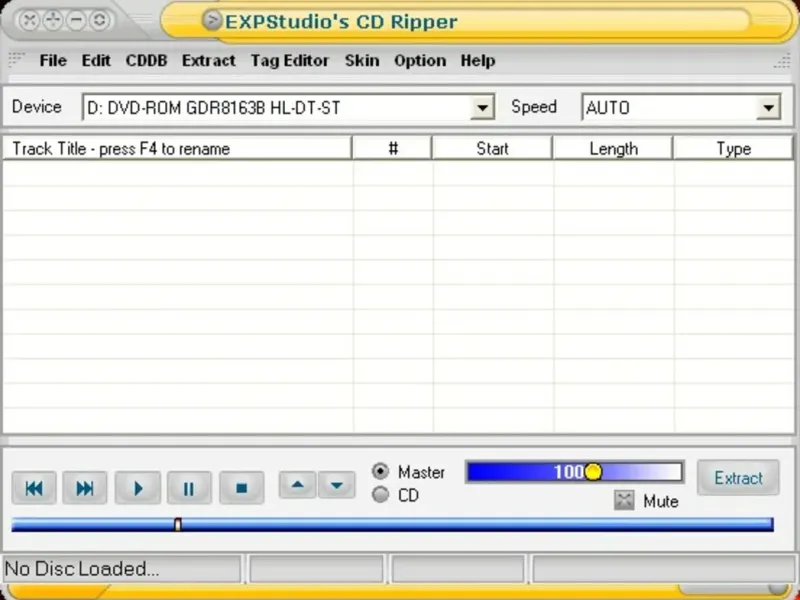800x600 pixels.
Task: Click the X close button in title bar
Action: pos(29,20)
